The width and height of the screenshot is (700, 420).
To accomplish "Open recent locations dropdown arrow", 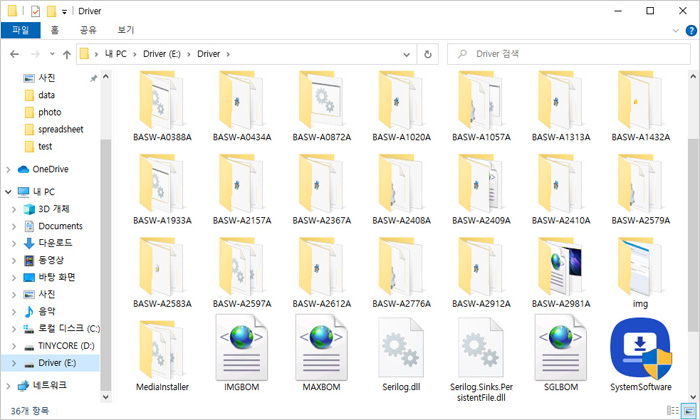I will click(x=52, y=54).
